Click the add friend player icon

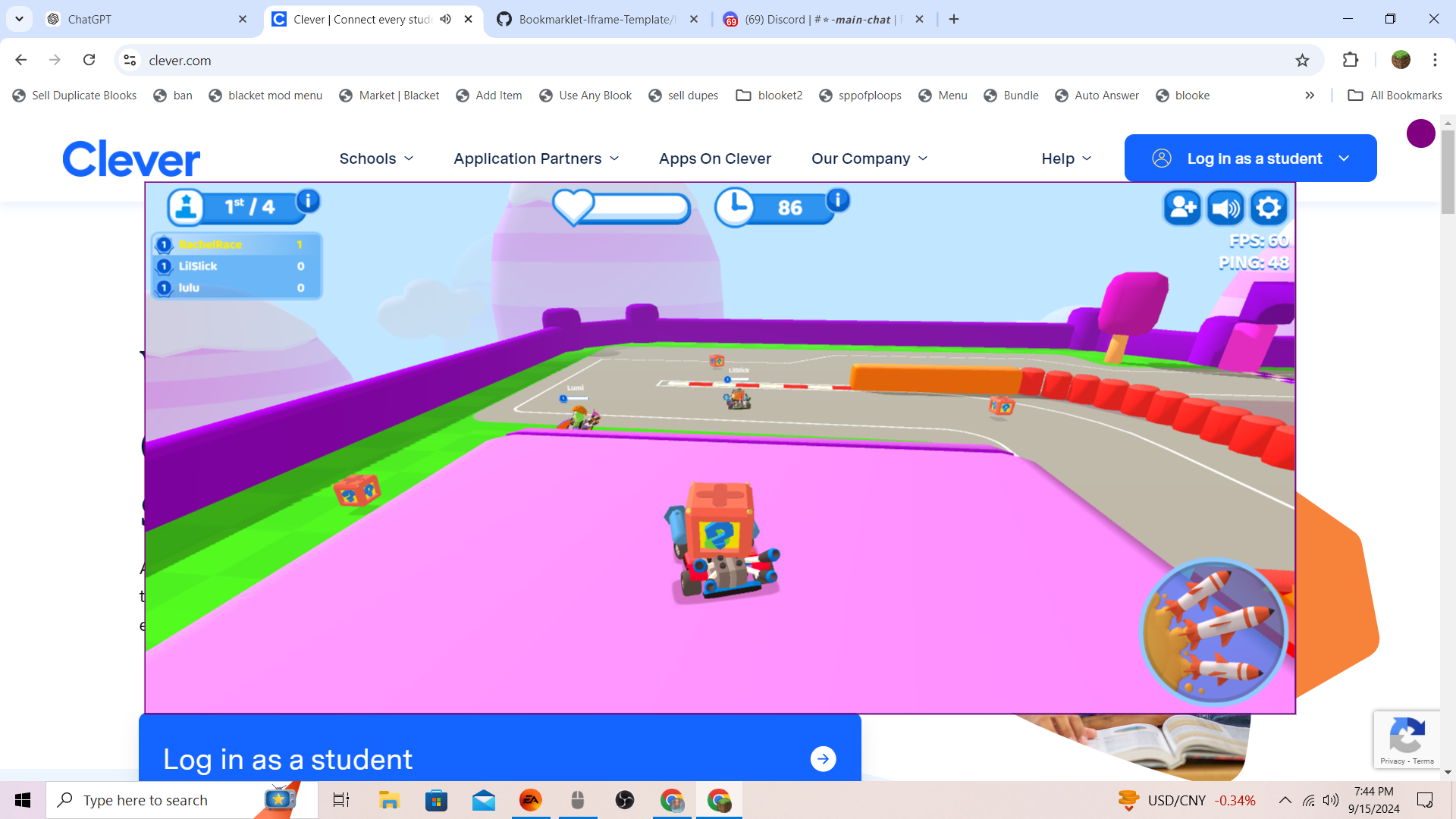coord(1182,208)
